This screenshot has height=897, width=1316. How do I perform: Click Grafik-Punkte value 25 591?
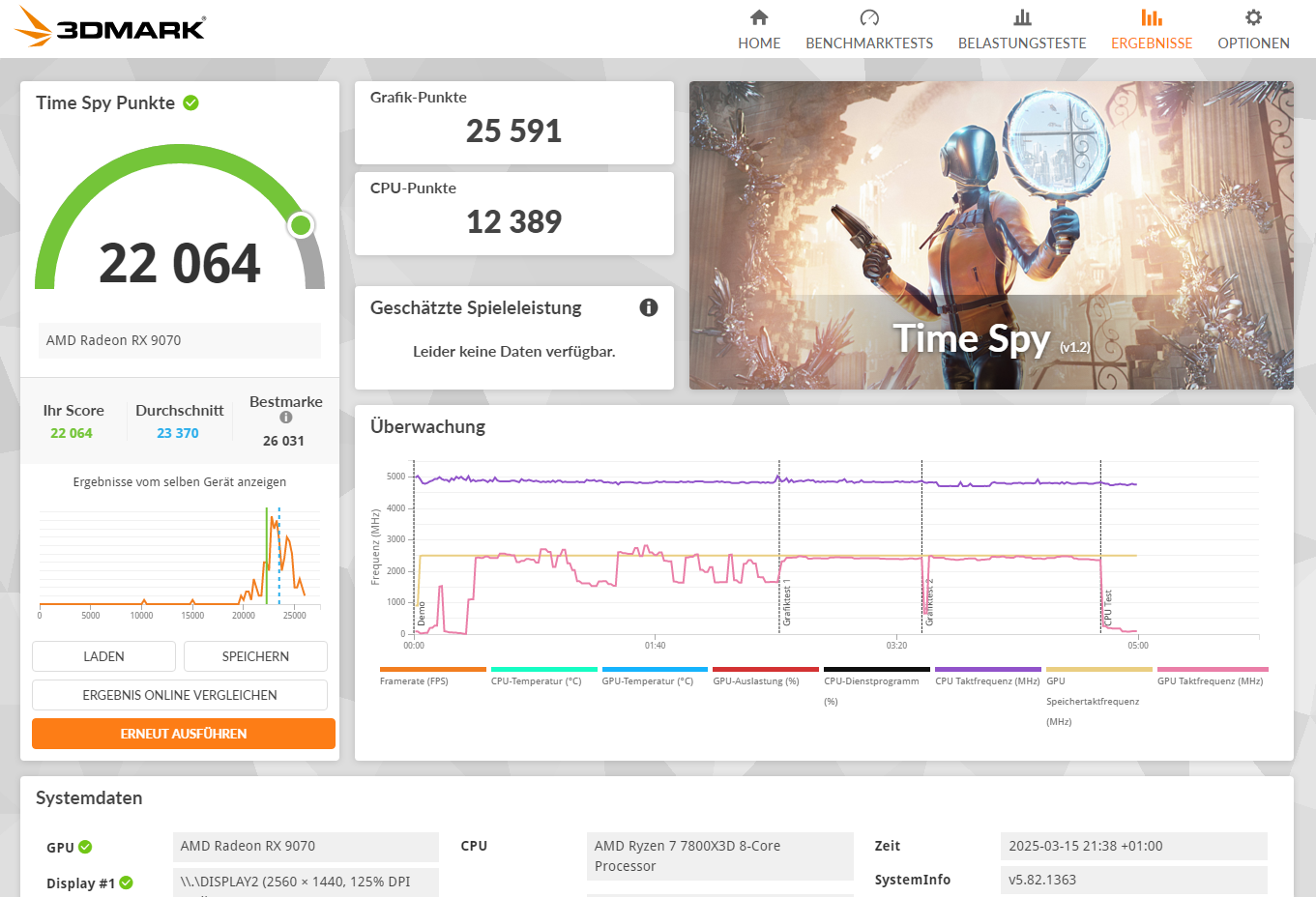[513, 130]
